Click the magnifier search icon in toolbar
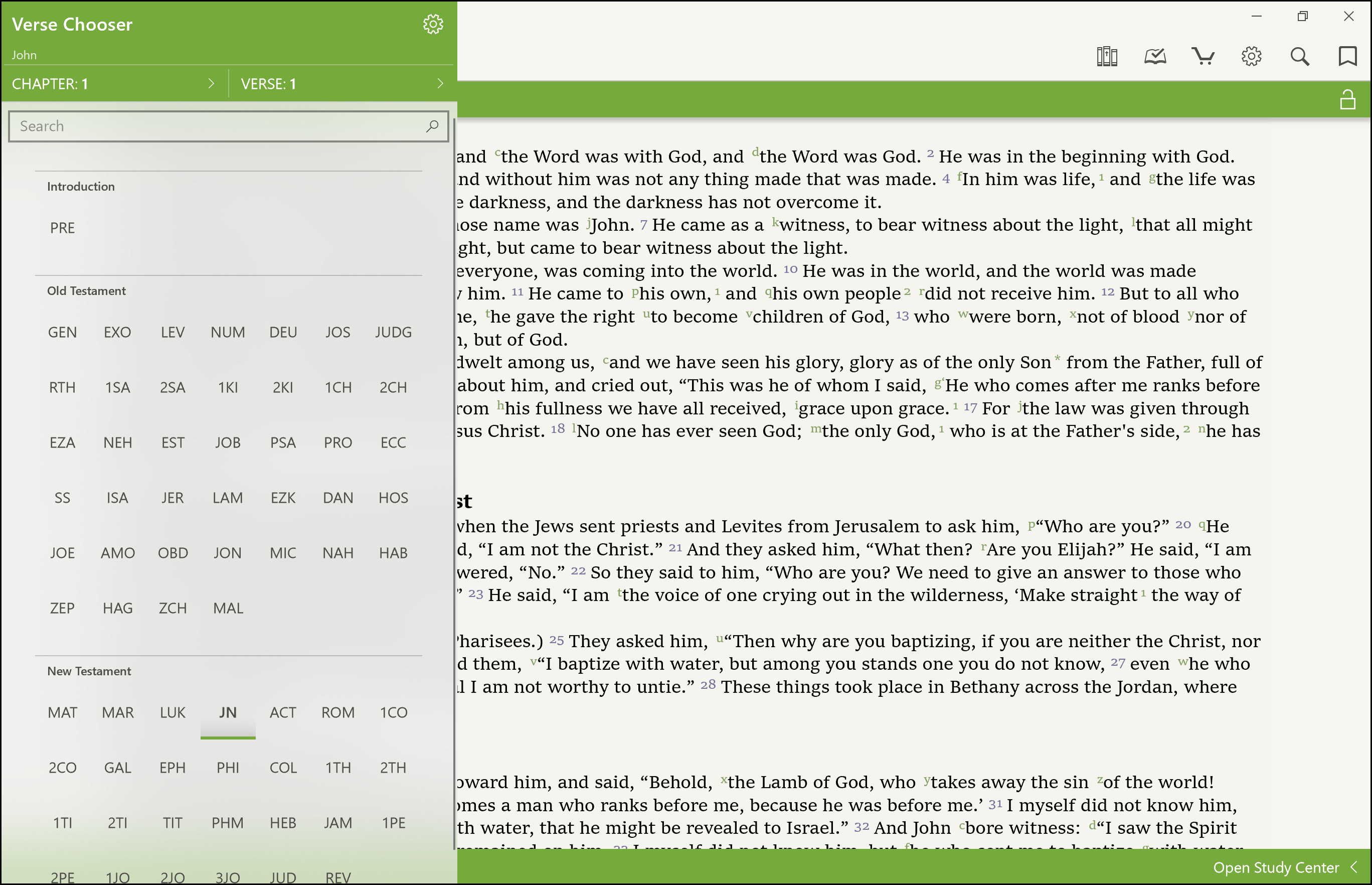This screenshot has width=1372, height=885. click(1300, 56)
